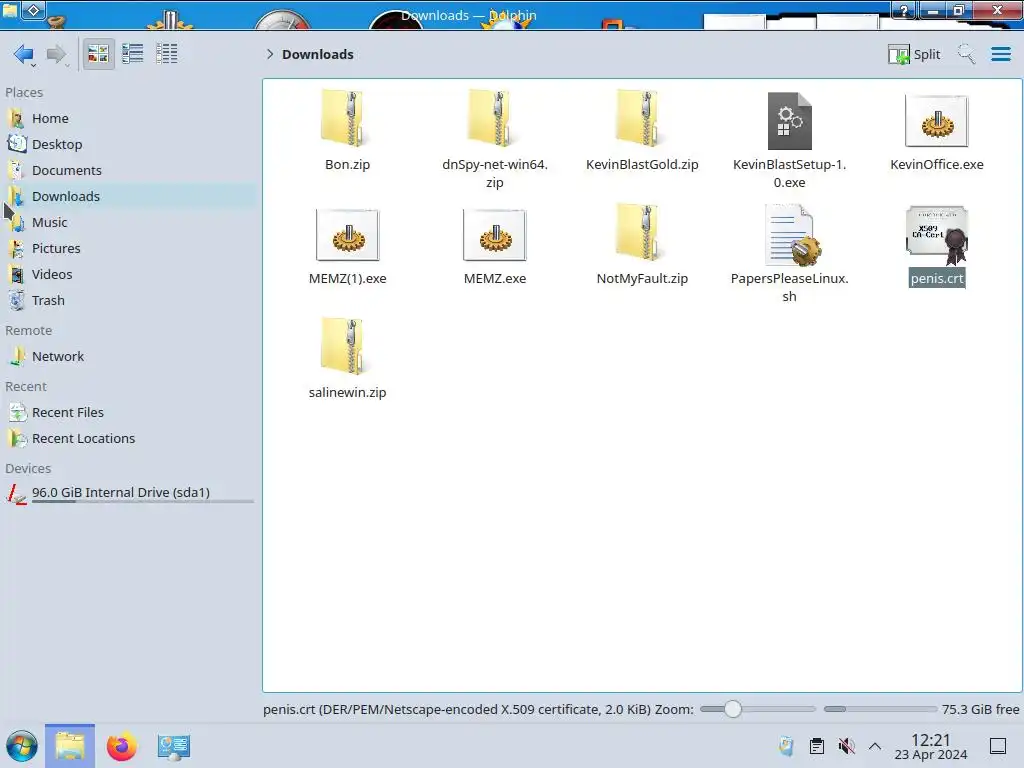This screenshot has height=768, width=1024.
Task: Toggle Split view
Action: pyautogui.click(x=914, y=54)
